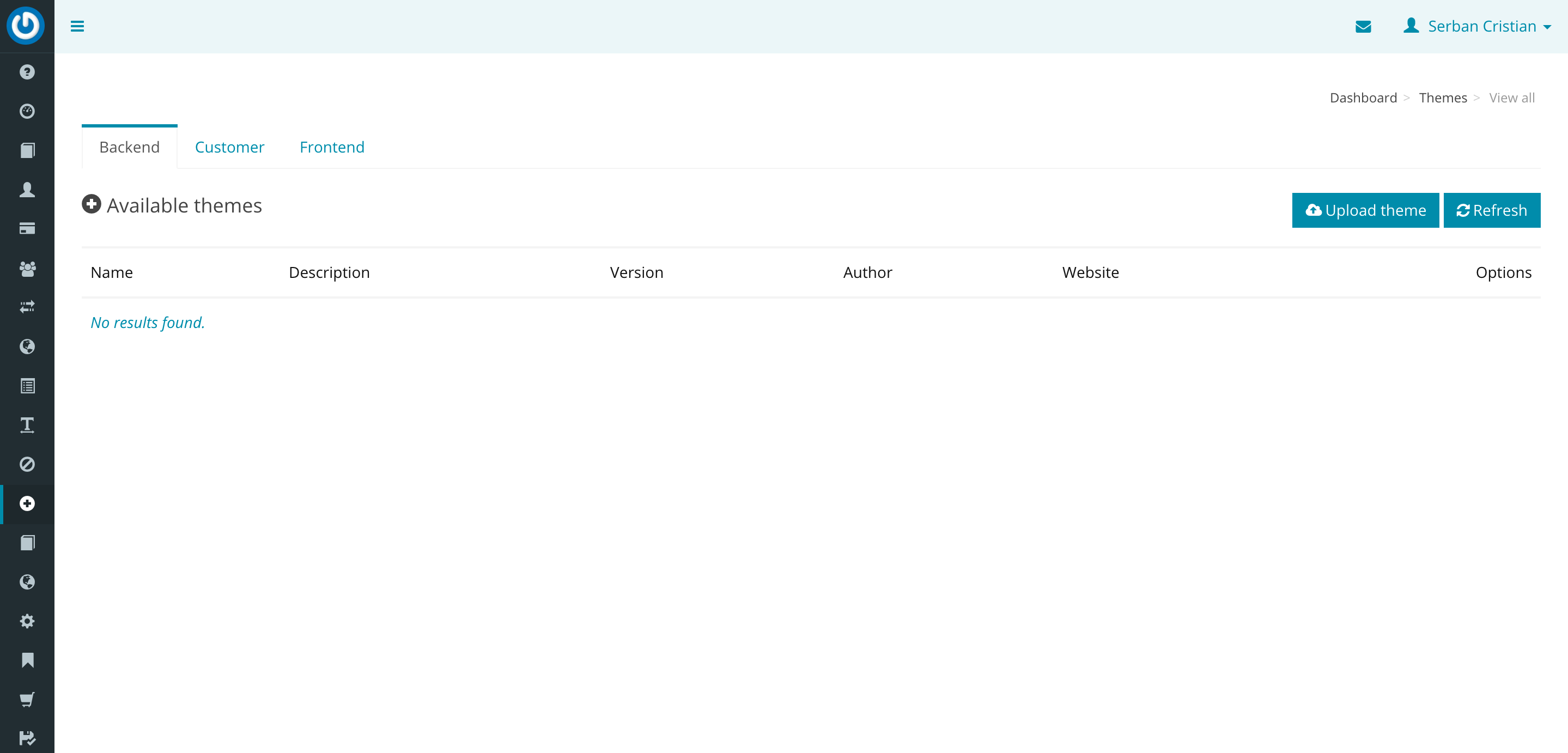Toggle the sidebar with hamburger menu icon
The width and height of the screenshot is (1568, 753).
[x=78, y=26]
